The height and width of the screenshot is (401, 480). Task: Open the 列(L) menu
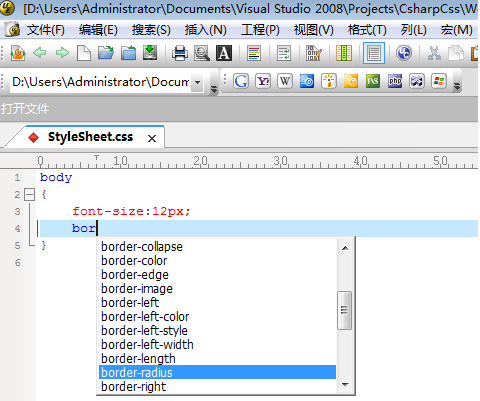point(414,30)
